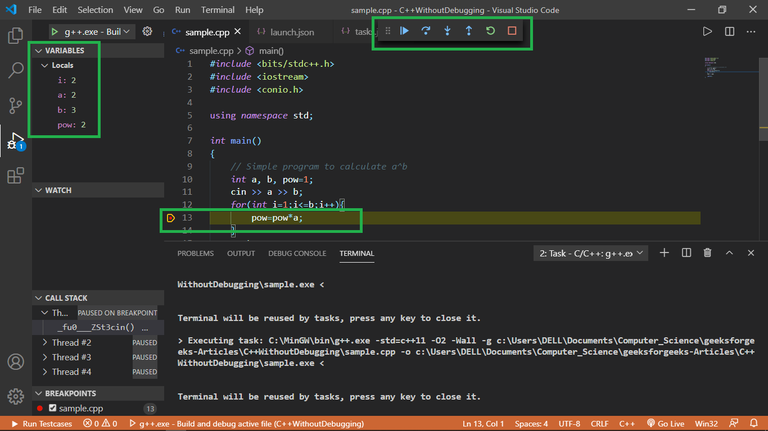Restart the debugging session
This screenshot has height=431, width=768.
490,31
